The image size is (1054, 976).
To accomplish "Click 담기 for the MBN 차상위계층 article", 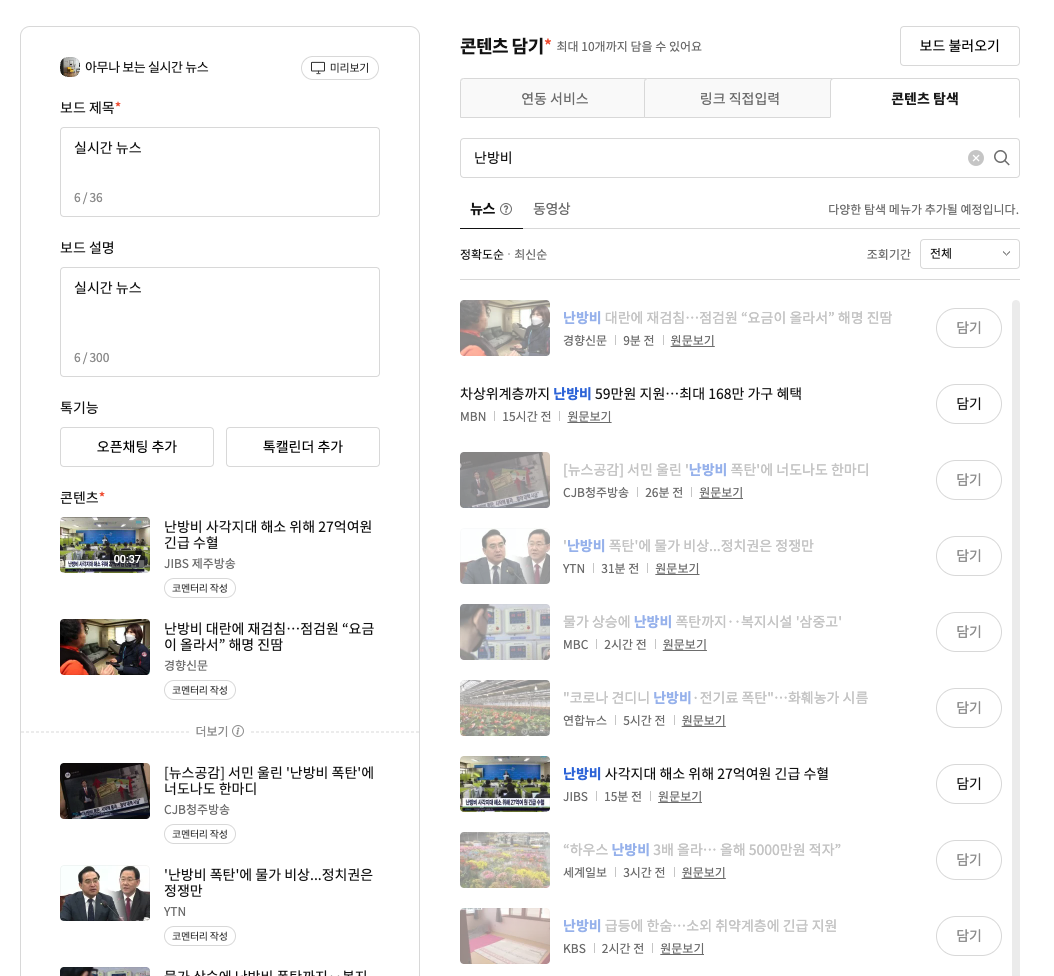I will click(969, 404).
